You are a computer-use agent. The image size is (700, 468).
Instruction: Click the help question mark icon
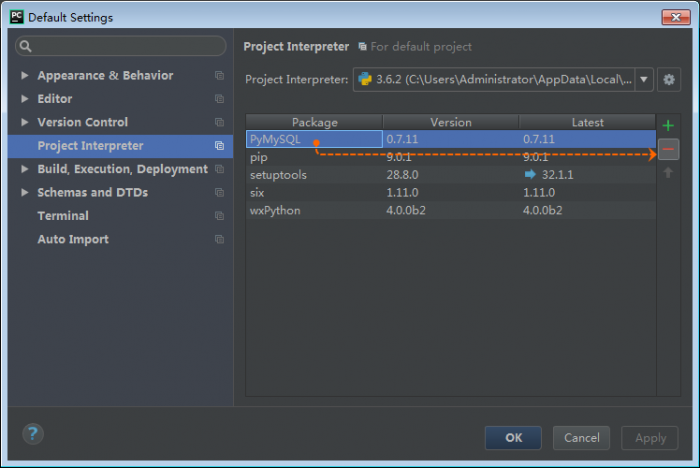33,434
